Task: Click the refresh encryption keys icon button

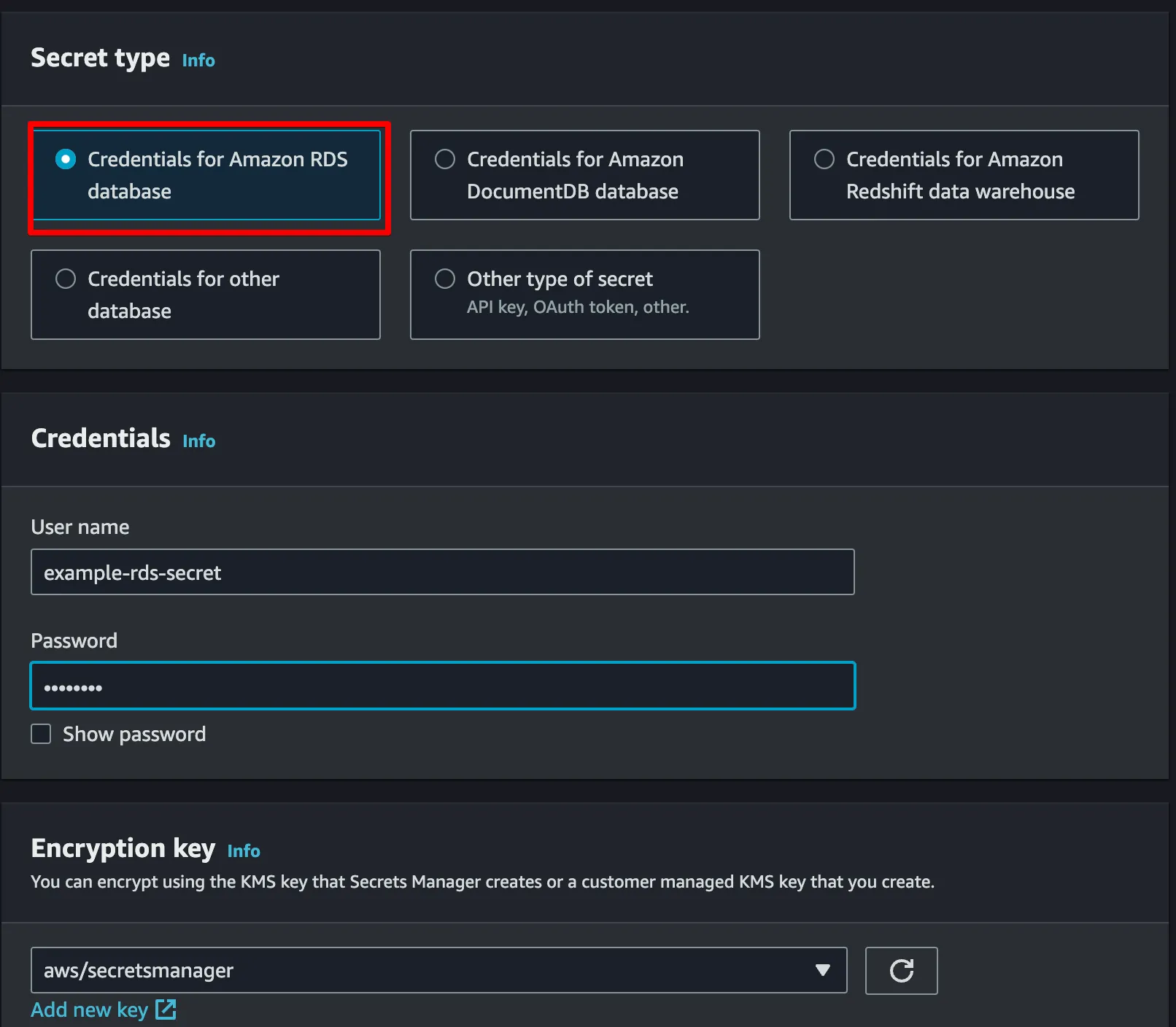Action: click(x=901, y=970)
